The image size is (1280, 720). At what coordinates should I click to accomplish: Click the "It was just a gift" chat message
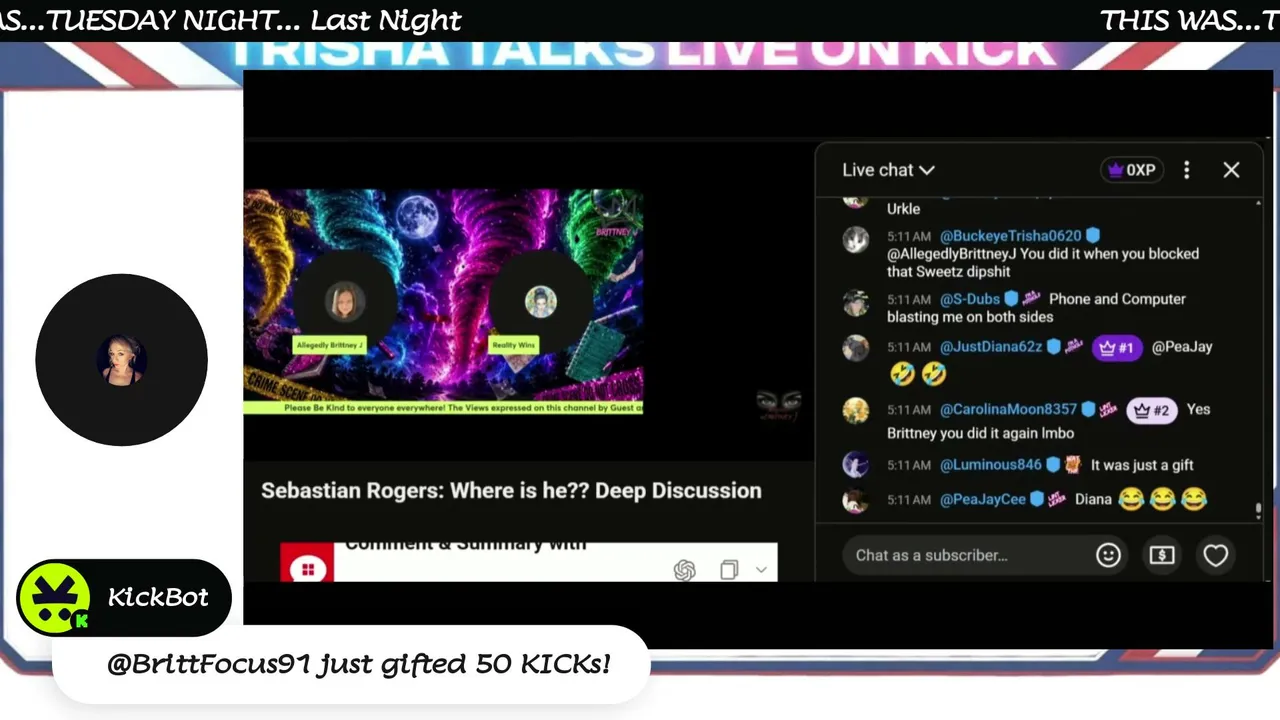click(x=1142, y=465)
